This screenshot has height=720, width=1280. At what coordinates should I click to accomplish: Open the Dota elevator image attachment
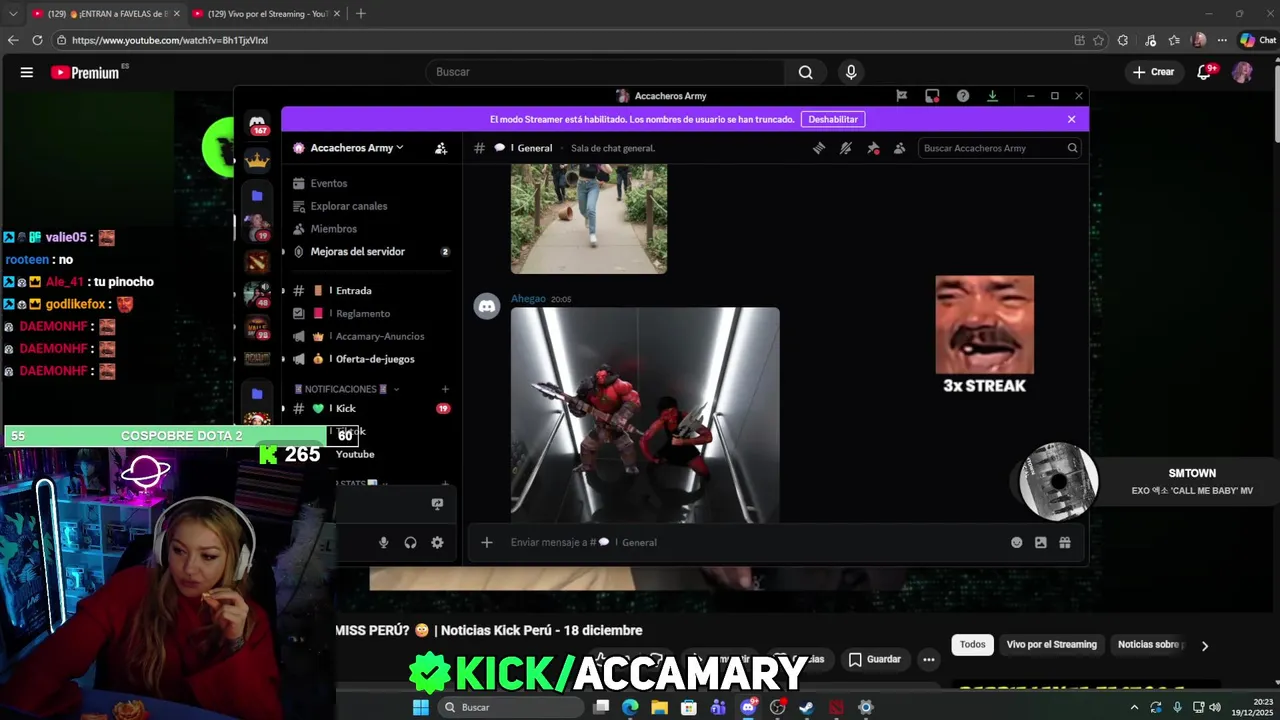click(645, 415)
